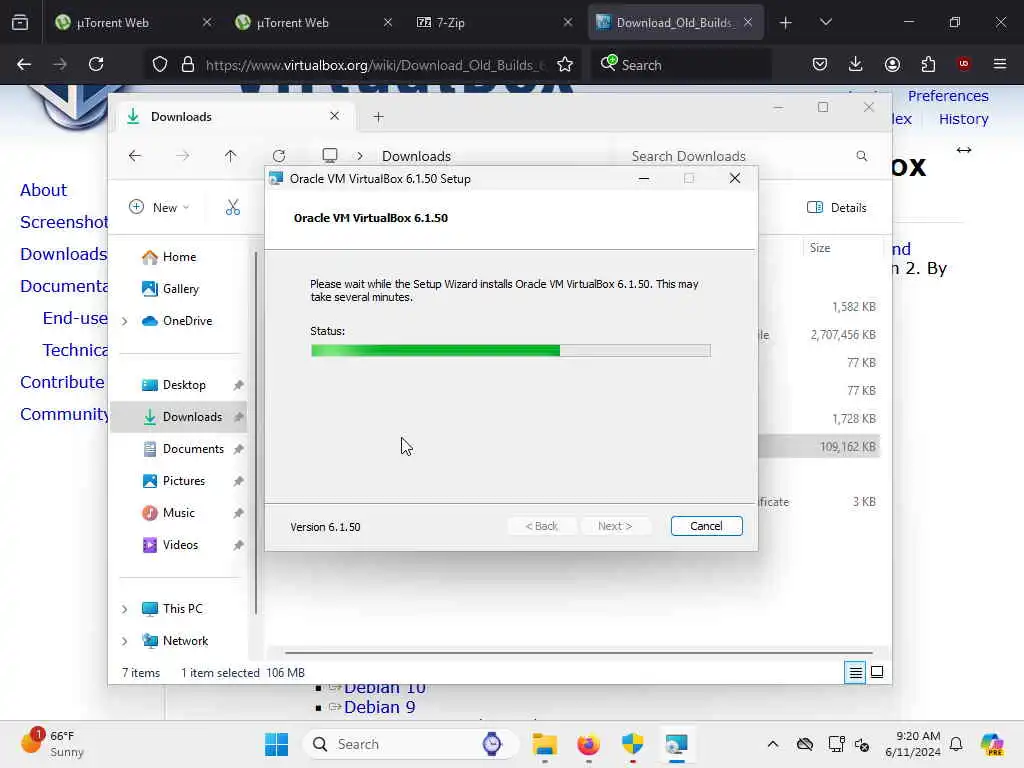The height and width of the screenshot is (768, 1024).
Task: Open the New dropdown in Explorer
Action: point(160,208)
